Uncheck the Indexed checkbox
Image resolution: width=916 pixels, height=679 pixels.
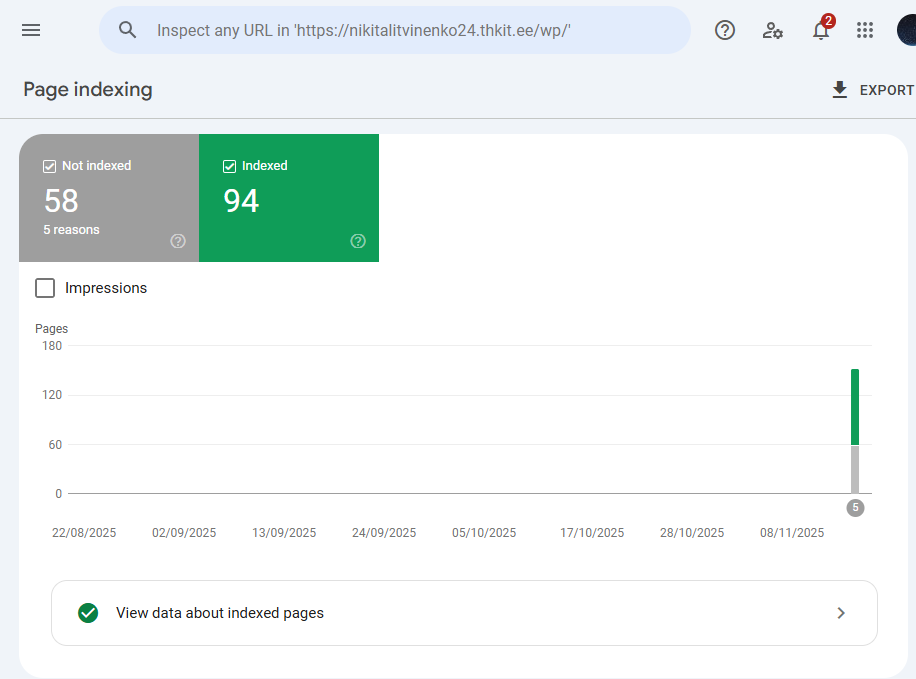point(229,166)
